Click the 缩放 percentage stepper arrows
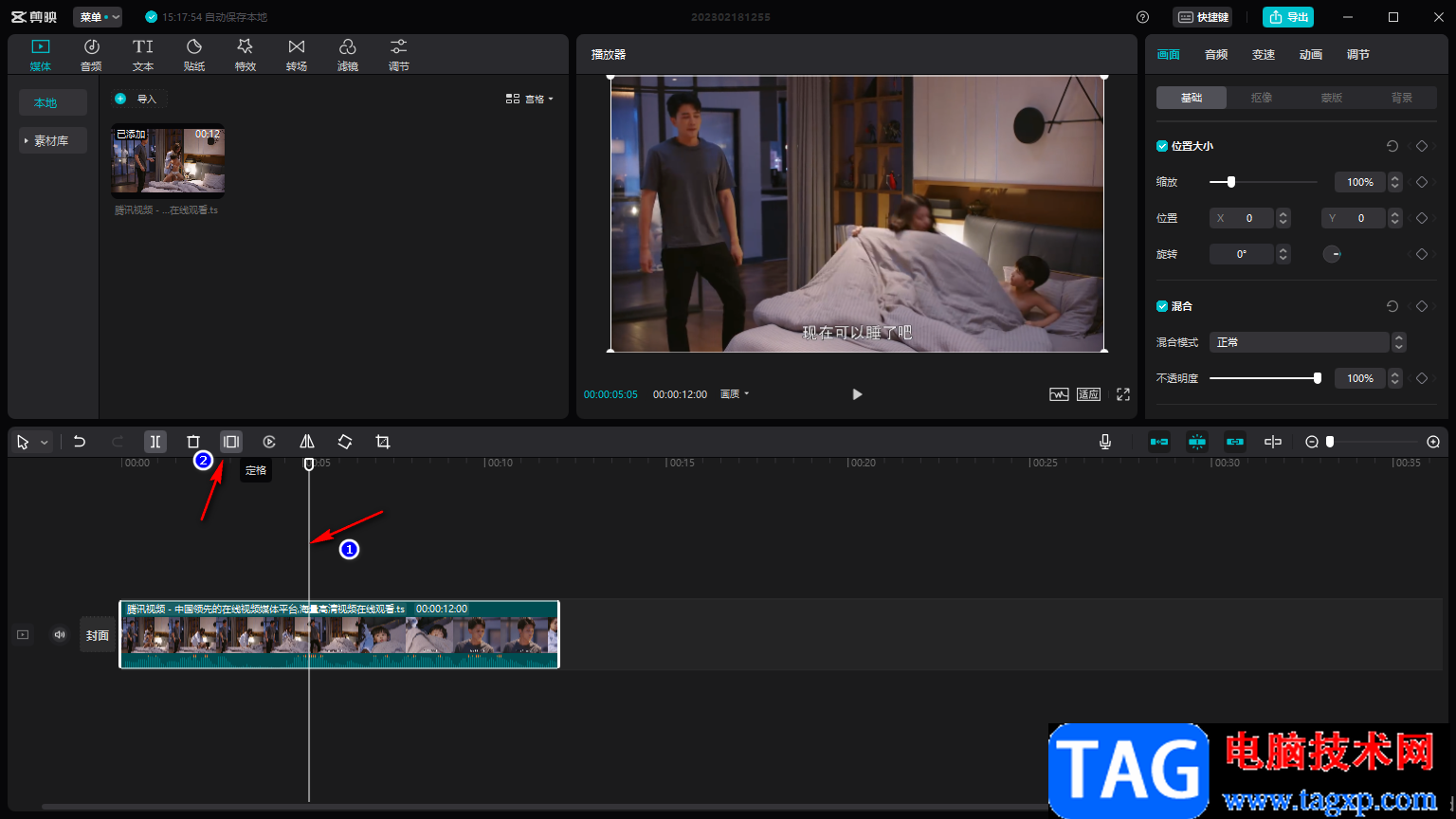Viewport: 1456px width, 819px height. pyautogui.click(x=1395, y=182)
